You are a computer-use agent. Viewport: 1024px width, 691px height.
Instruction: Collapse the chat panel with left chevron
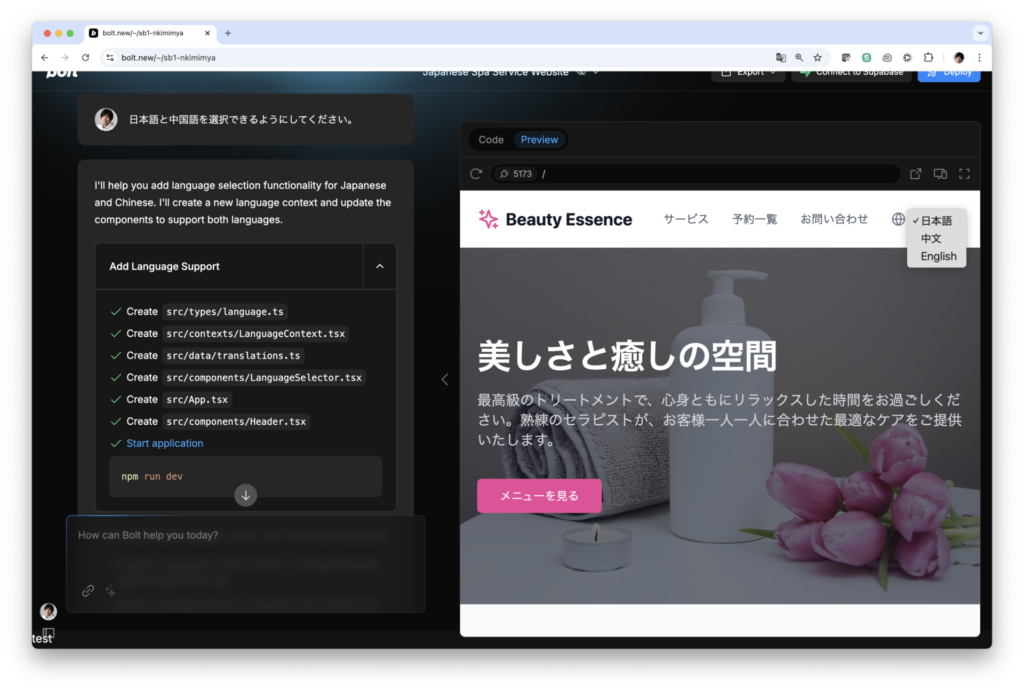(x=445, y=379)
